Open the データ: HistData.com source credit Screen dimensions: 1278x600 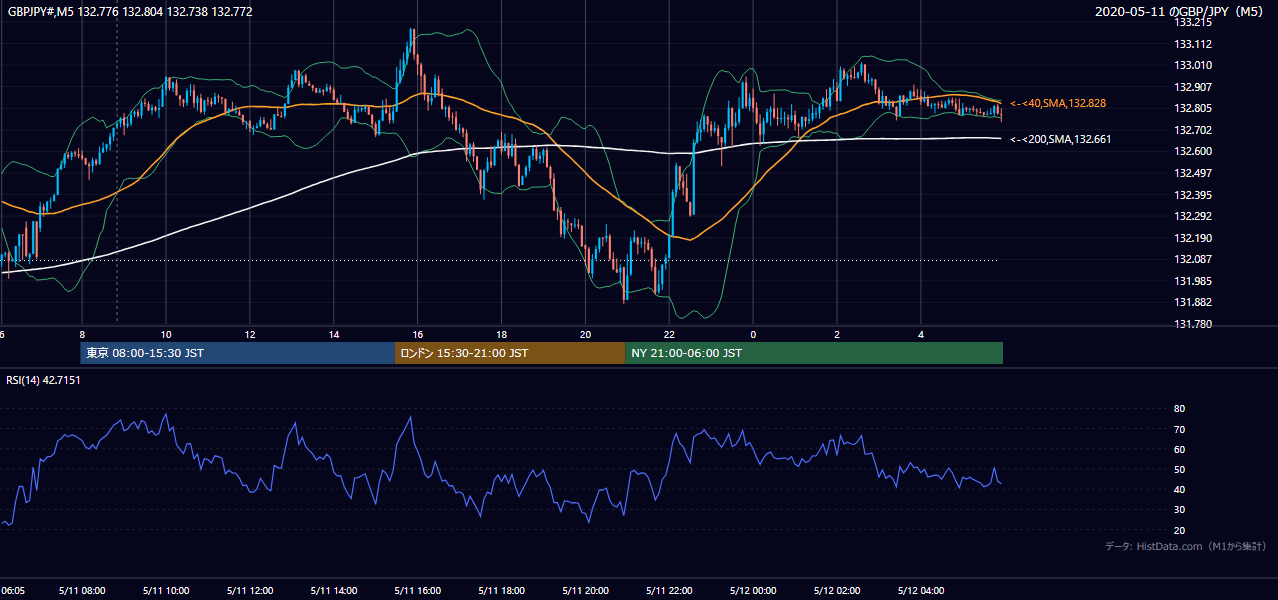click(x=1186, y=546)
